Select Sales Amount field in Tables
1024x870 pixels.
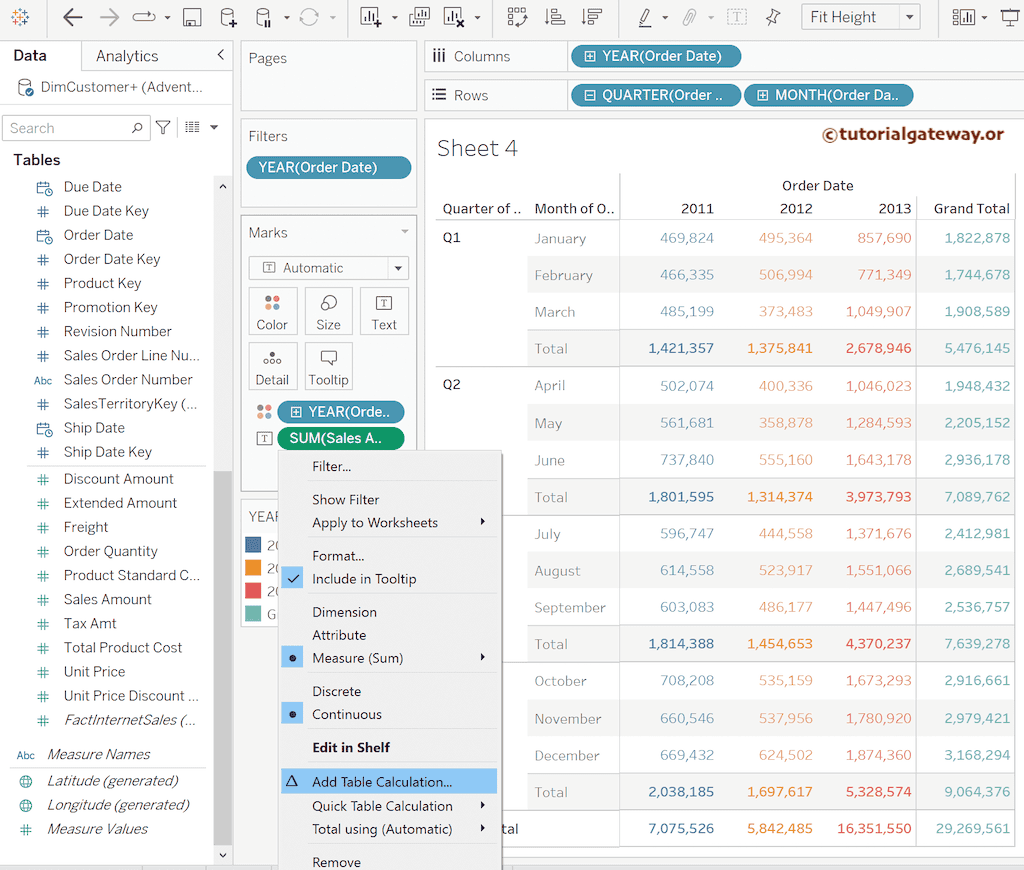pos(107,599)
